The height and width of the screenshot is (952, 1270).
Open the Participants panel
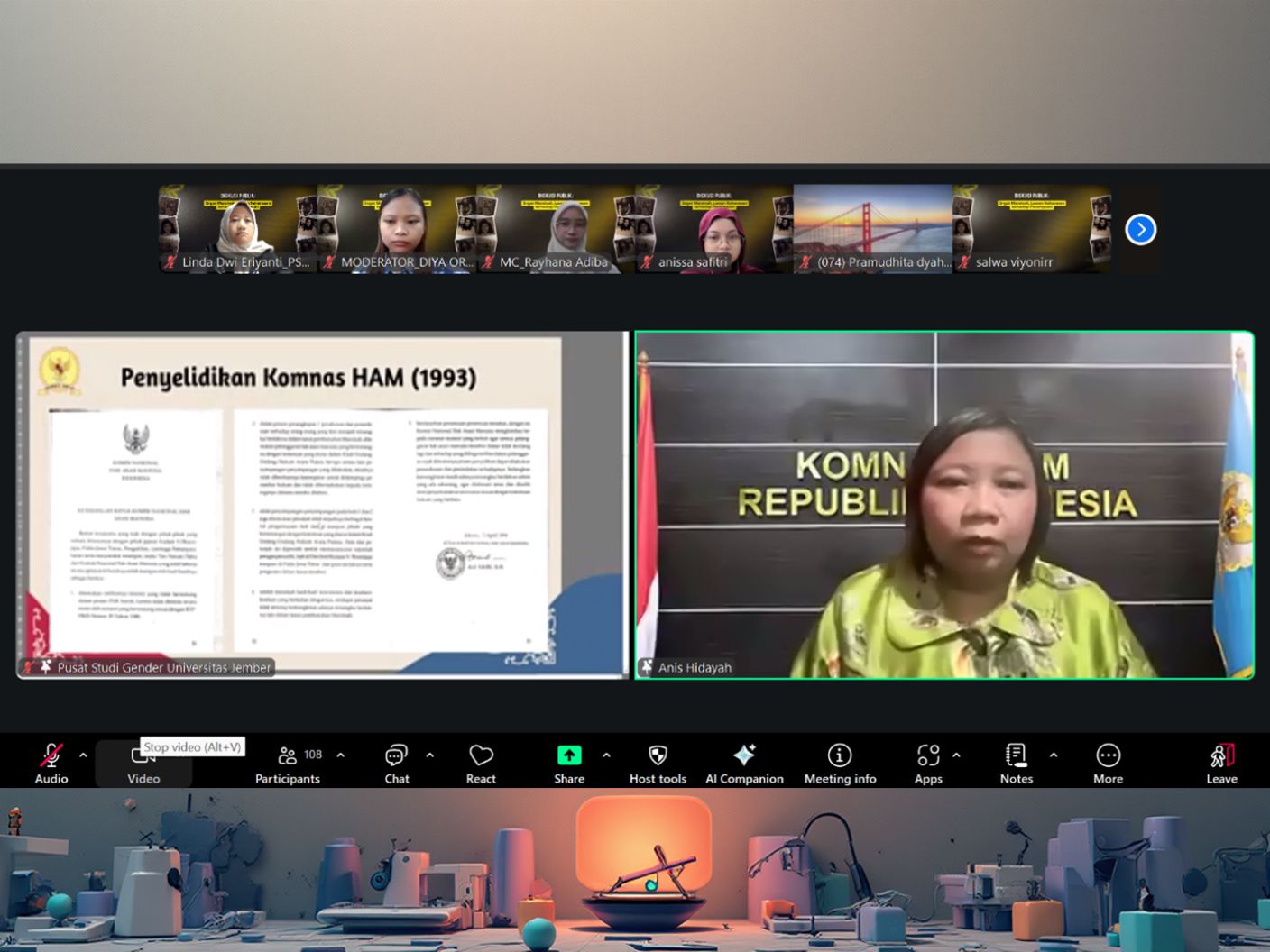(x=287, y=763)
